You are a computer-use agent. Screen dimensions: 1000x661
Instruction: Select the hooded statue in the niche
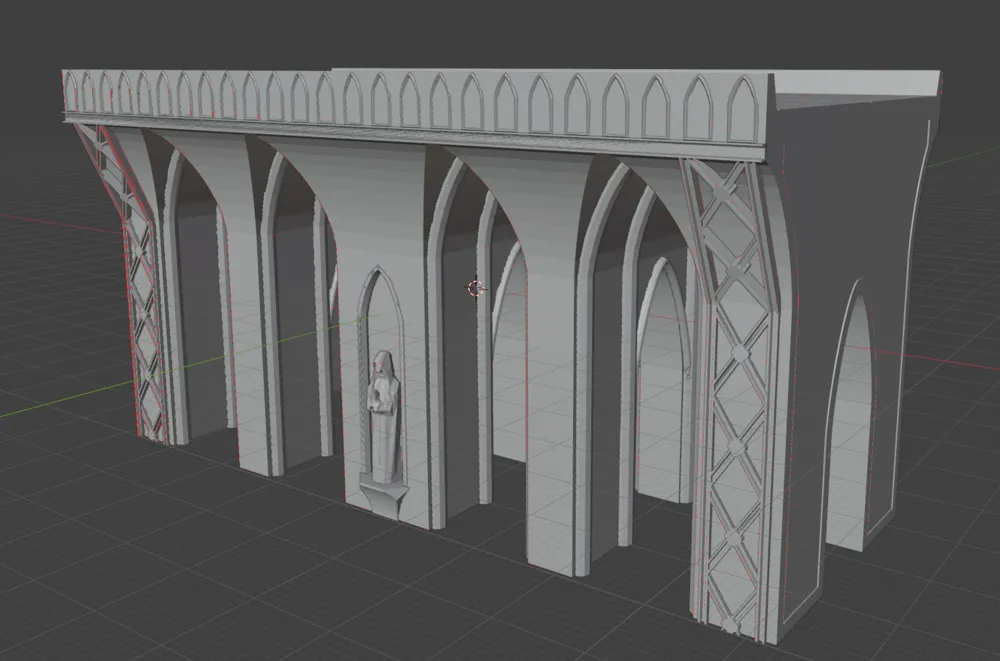pos(383,415)
